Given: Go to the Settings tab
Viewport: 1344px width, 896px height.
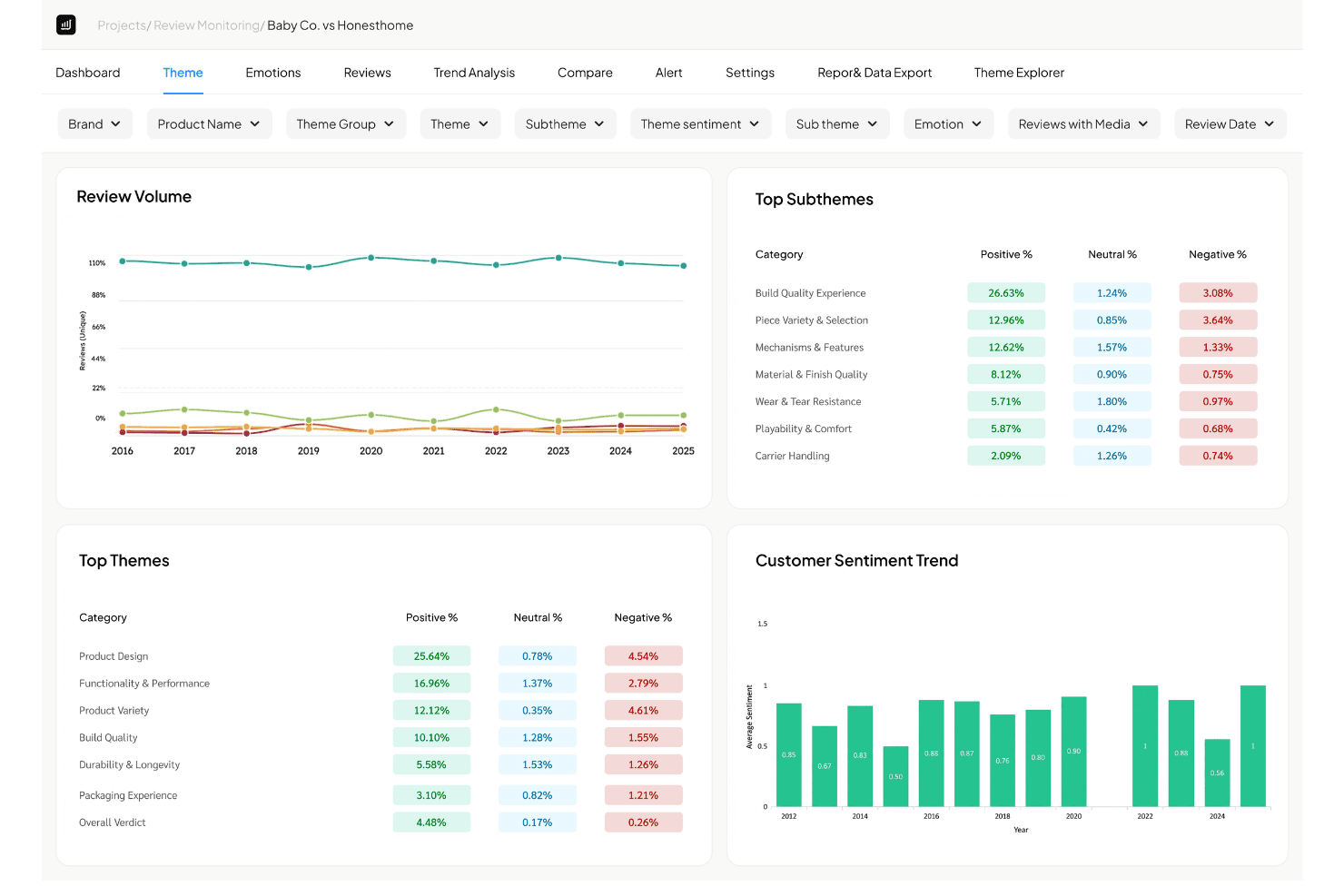Looking at the screenshot, I should 750,73.
